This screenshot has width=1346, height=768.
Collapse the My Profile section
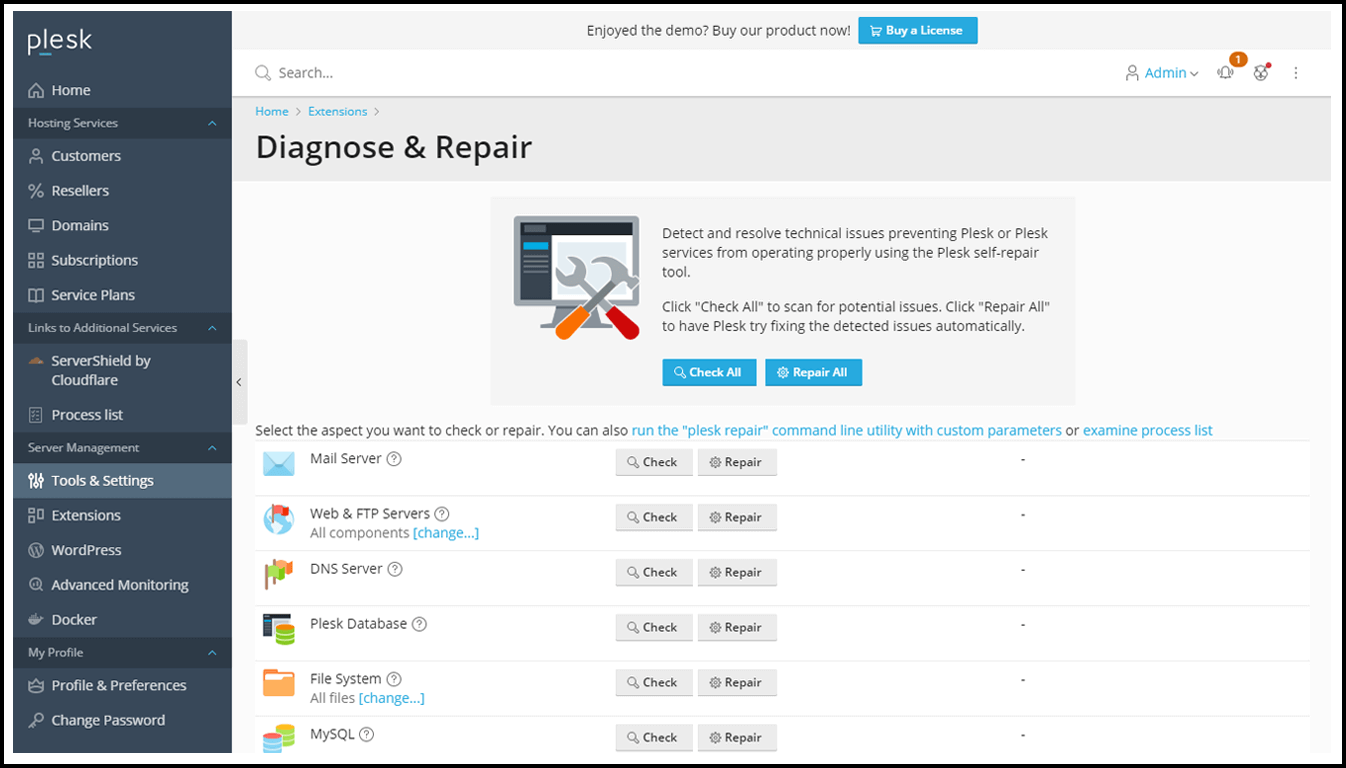point(212,653)
